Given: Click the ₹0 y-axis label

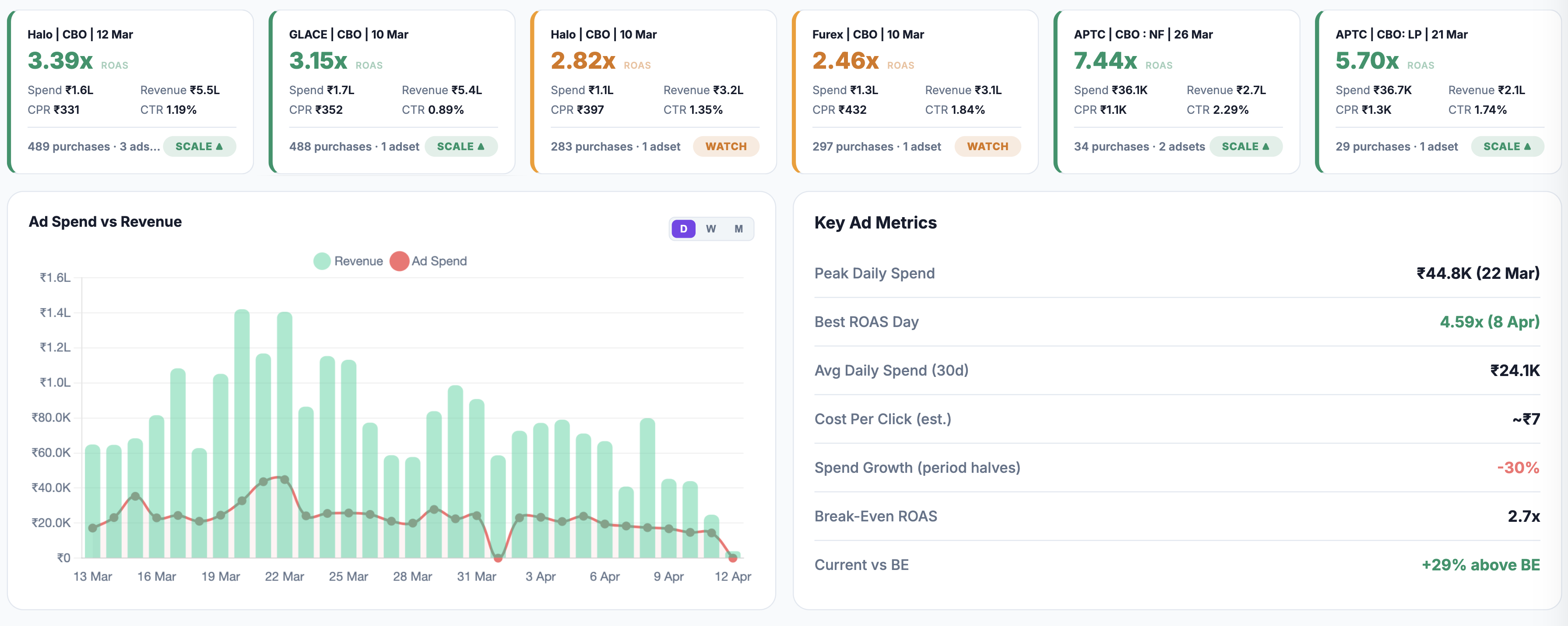Looking at the screenshot, I should coord(64,558).
